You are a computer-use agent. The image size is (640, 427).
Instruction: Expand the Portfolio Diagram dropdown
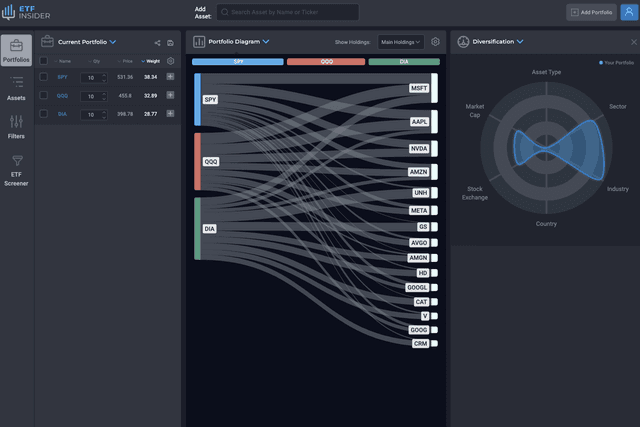(x=266, y=42)
